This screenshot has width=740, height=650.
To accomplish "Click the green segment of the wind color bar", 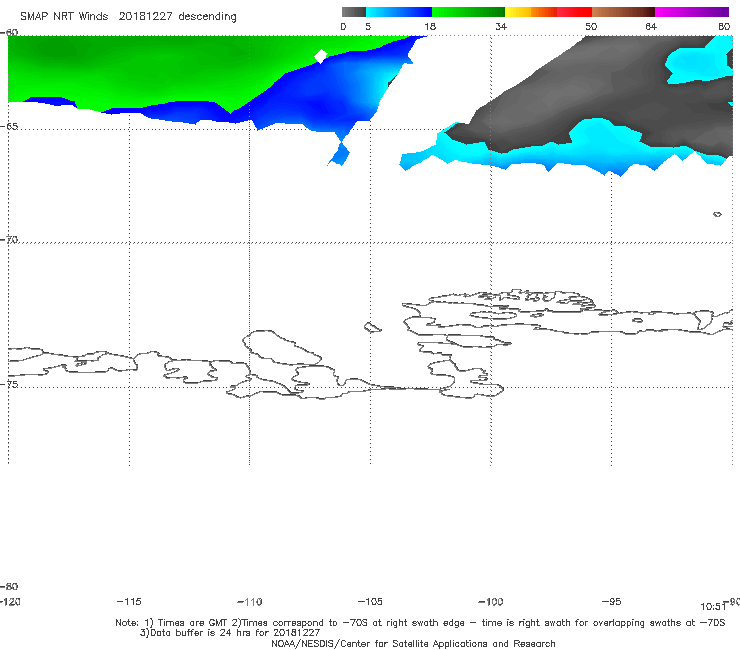I will pyautogui.click(x=468, y=12).
